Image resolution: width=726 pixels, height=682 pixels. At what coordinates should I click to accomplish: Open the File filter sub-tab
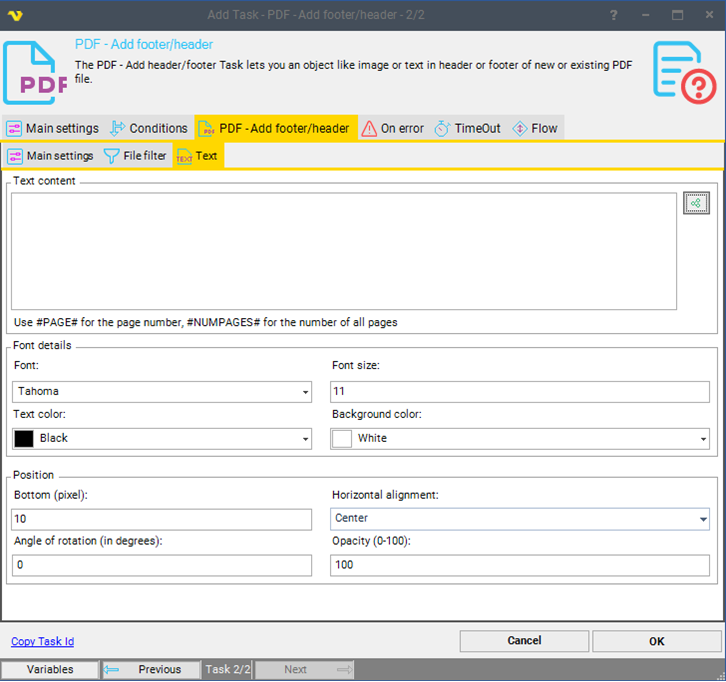(x=135, y=156)
